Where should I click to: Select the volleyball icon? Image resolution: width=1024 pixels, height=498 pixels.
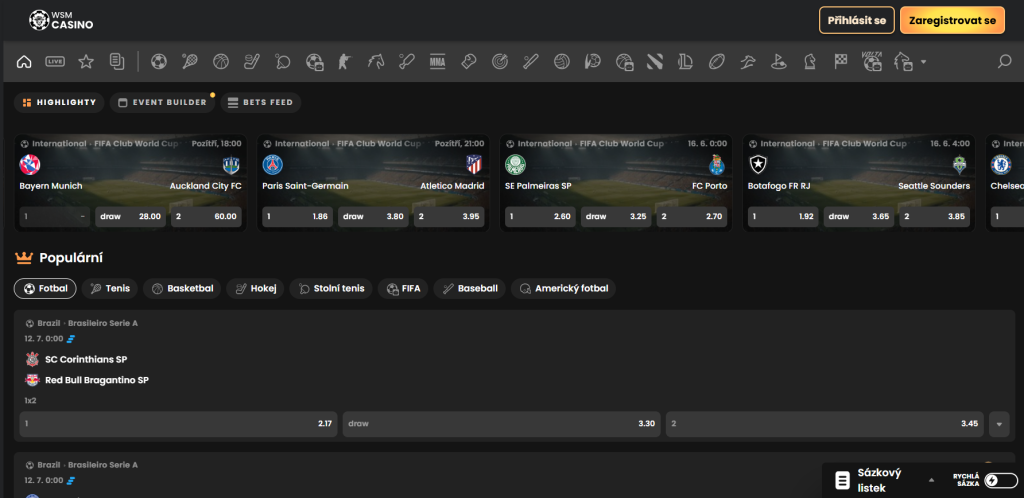tap(562, 62)
